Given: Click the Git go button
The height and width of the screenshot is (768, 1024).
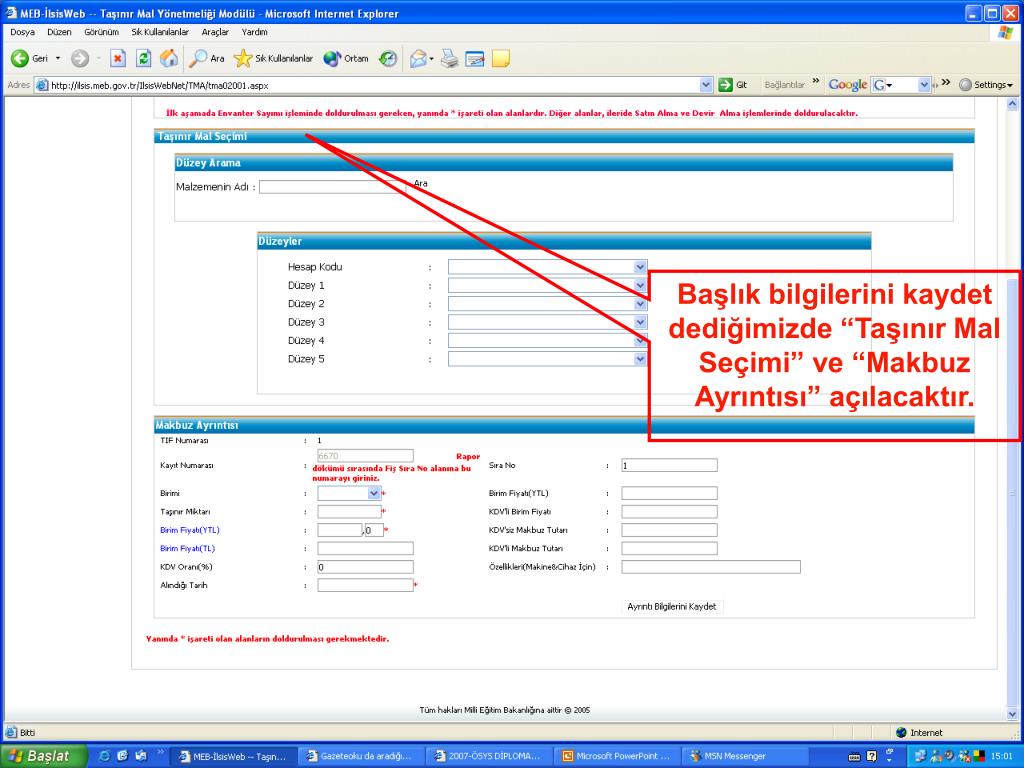Looking at the screenshot, I should coord(734,85).
